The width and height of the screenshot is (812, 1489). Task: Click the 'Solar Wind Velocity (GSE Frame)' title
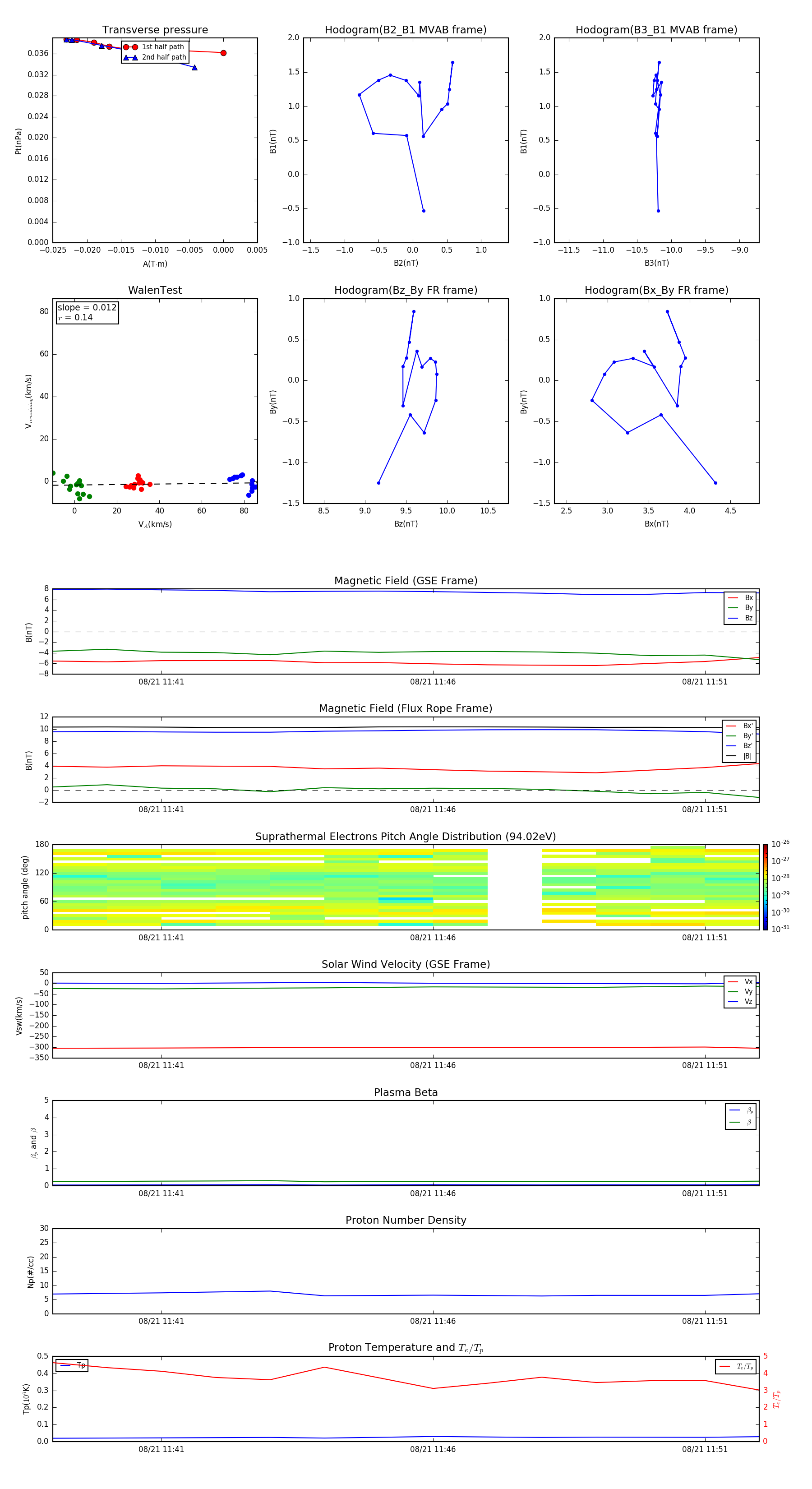pos(406,965)
